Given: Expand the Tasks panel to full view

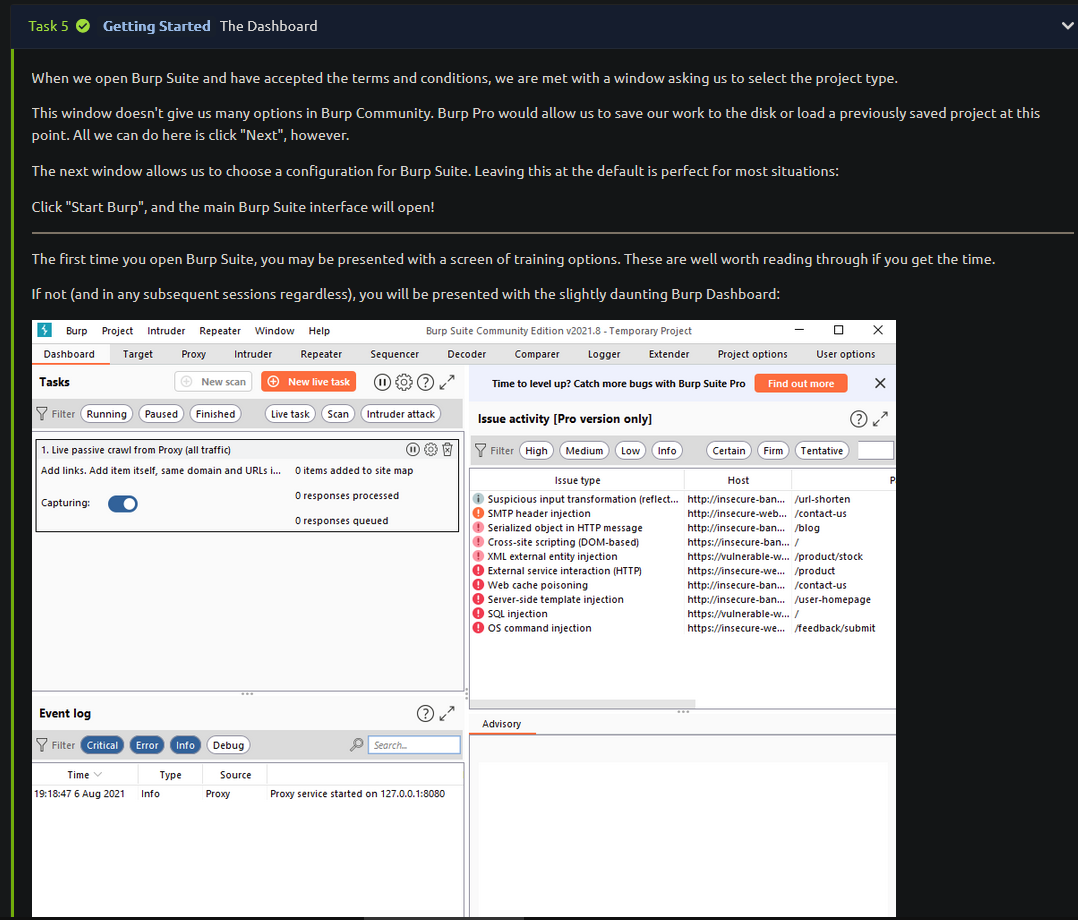Looking at the screenshot, I should 447,382.
